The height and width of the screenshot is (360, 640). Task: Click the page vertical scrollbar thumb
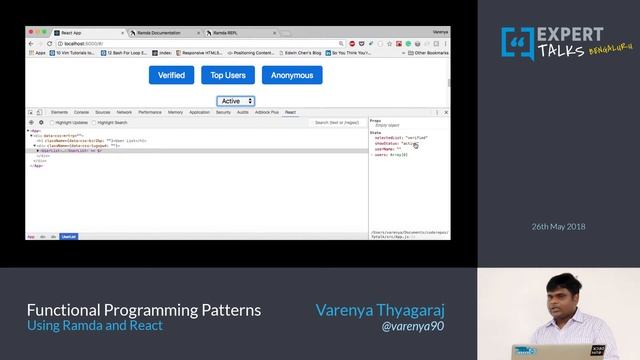click(x=449, y=82)
